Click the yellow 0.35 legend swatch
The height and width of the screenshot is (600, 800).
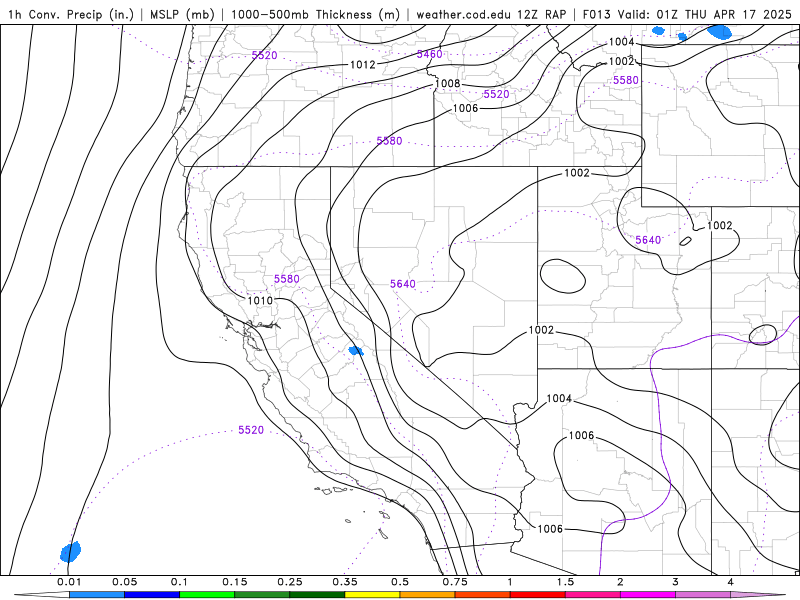click(372, 595)
